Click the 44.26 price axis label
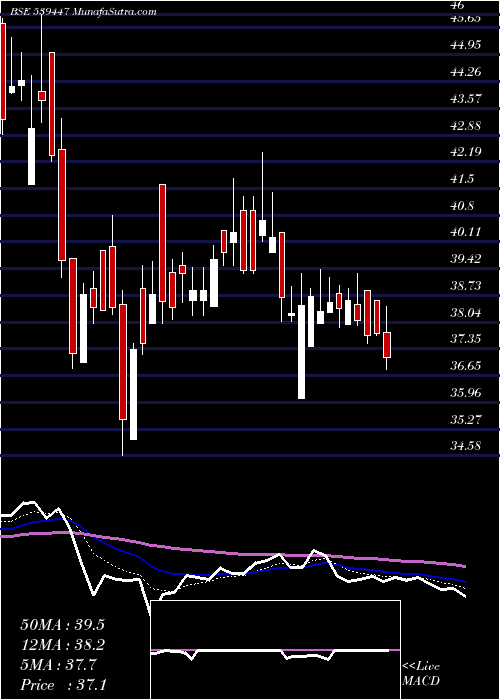Screen dimensions: 500x700 tap(465, 71)
